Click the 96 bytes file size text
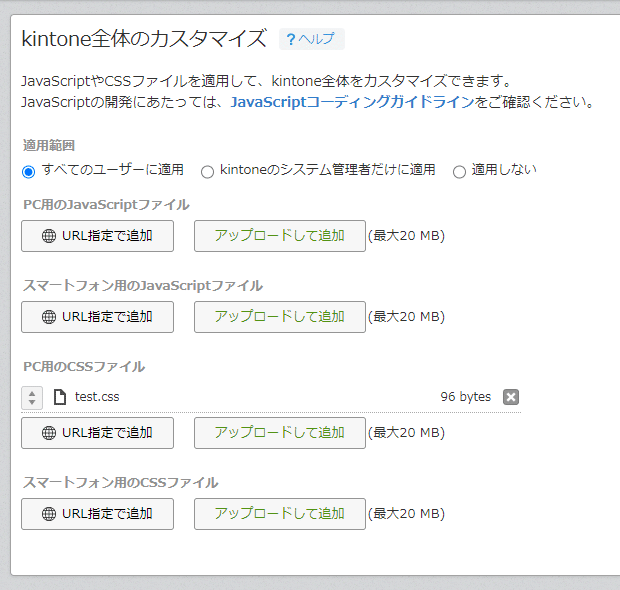Screen dimensions: 620x590 [466, 397]
